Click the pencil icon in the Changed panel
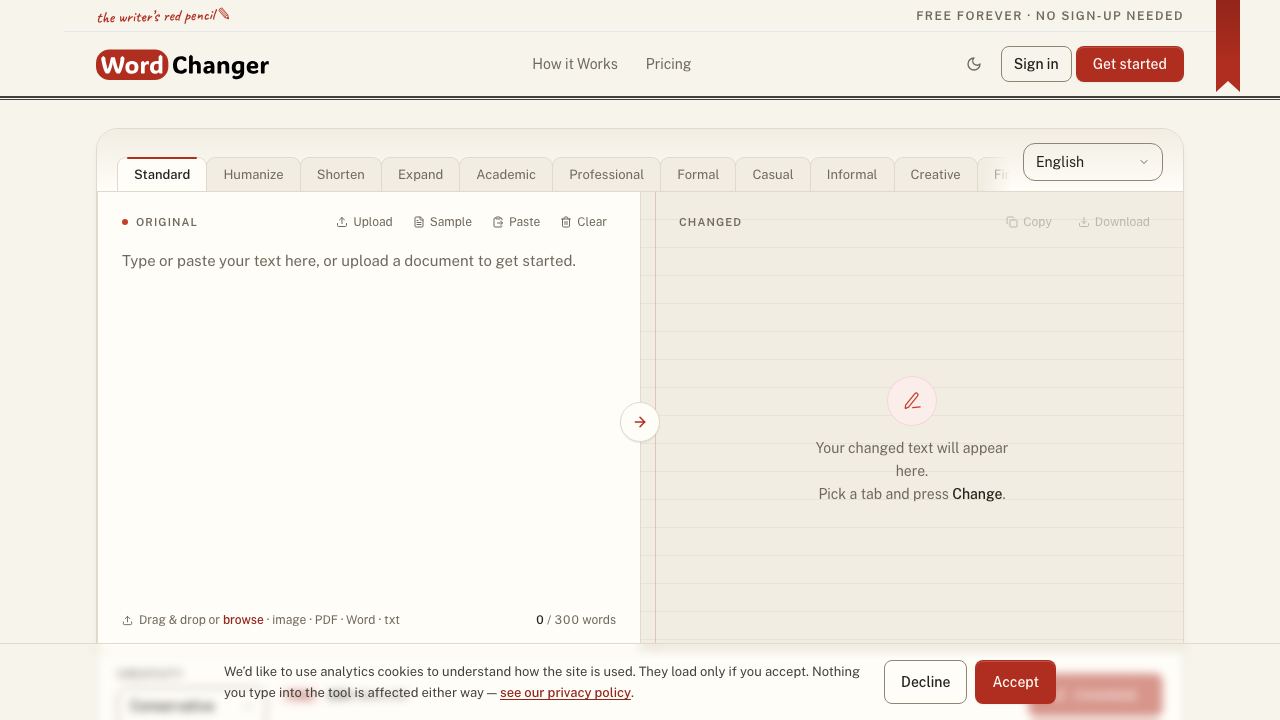This screenshot has height=720, width=1280. 912,401
